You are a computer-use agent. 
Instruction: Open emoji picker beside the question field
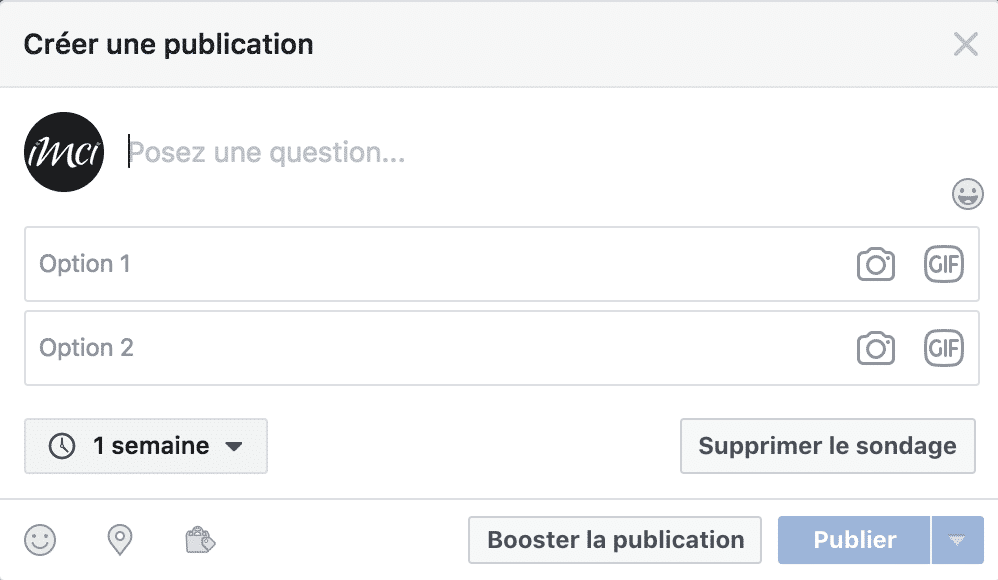967,194
